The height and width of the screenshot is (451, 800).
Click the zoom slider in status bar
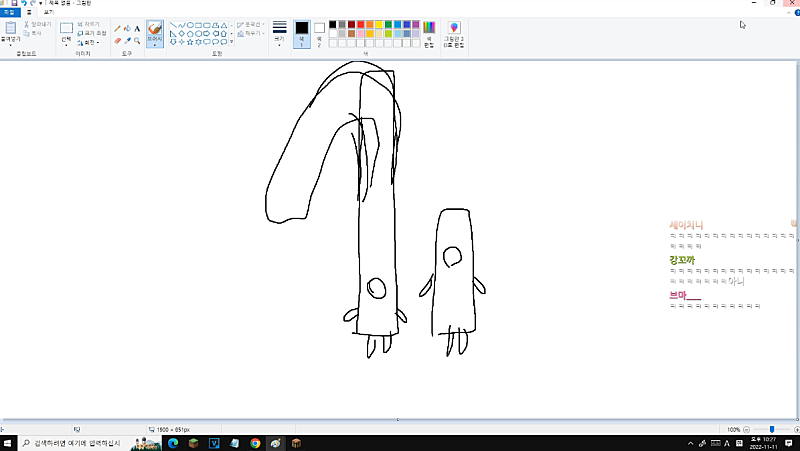coord(772,429)
